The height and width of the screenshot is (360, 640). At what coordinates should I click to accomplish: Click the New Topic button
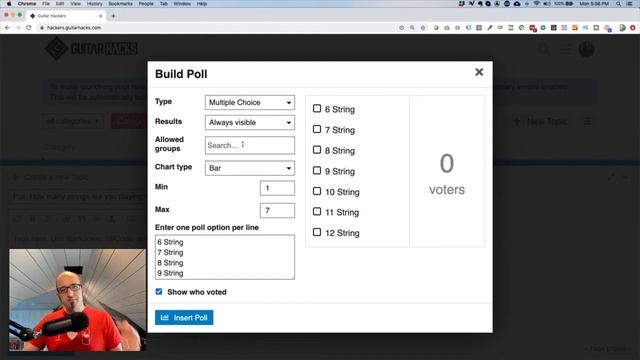click(x=540, y=121)
